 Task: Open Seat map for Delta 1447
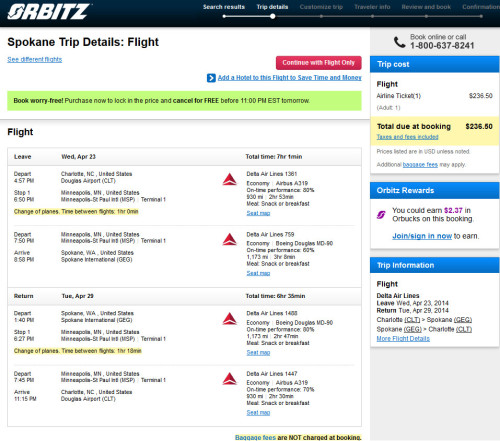pos(258,412)
